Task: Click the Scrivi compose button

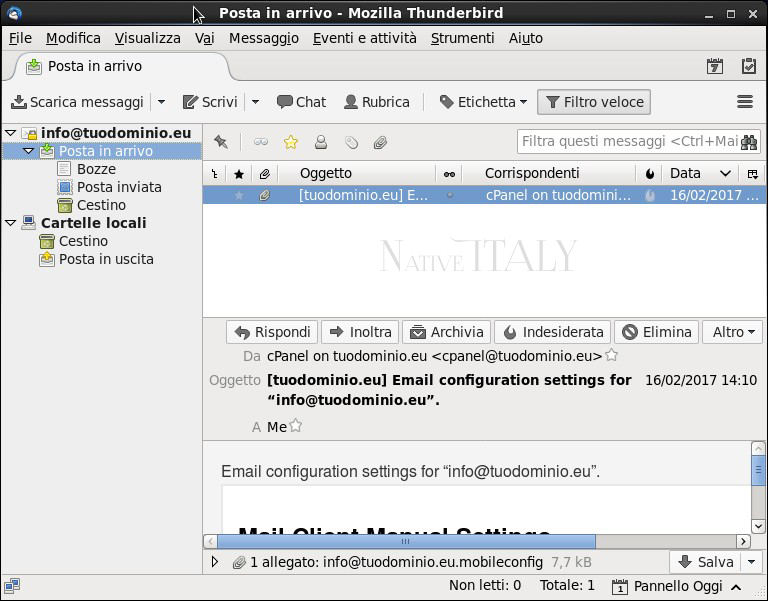Action: [x=210, y=102]
